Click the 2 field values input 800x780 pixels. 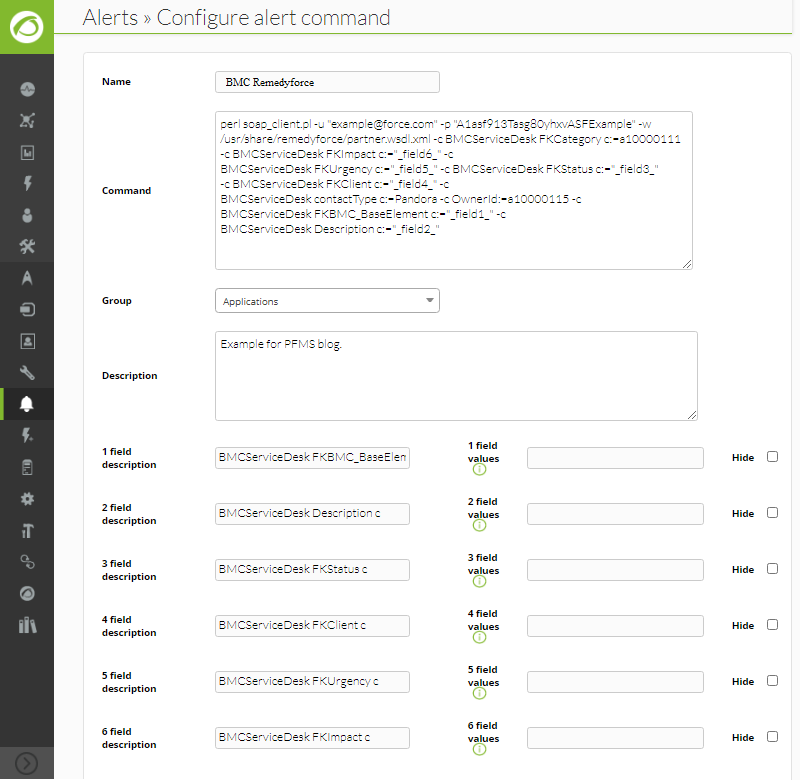coord(615,514)
